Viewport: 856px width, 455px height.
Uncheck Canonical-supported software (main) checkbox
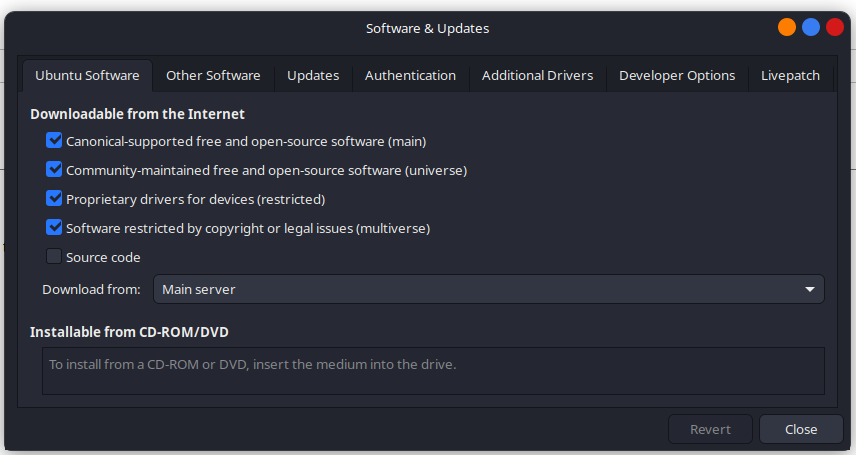tap(54, 142)
